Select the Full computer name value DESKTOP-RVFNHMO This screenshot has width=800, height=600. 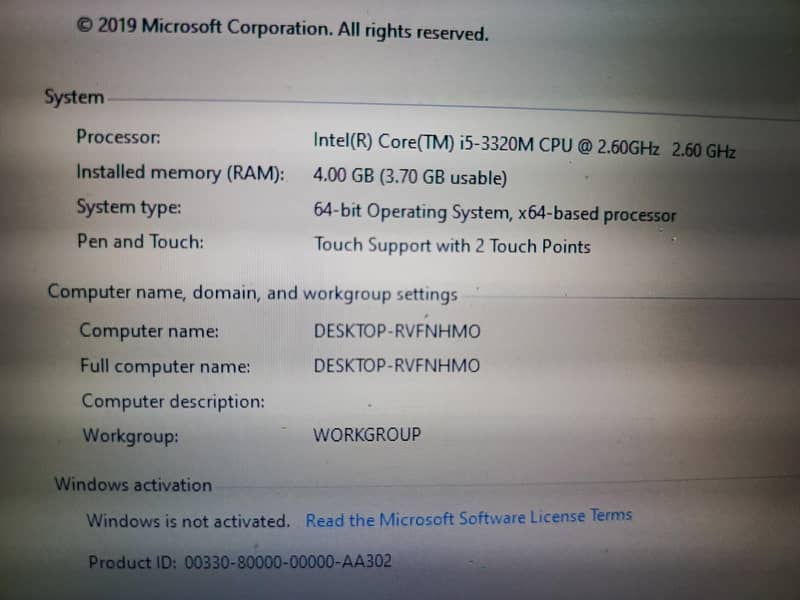tap(396, 366)
